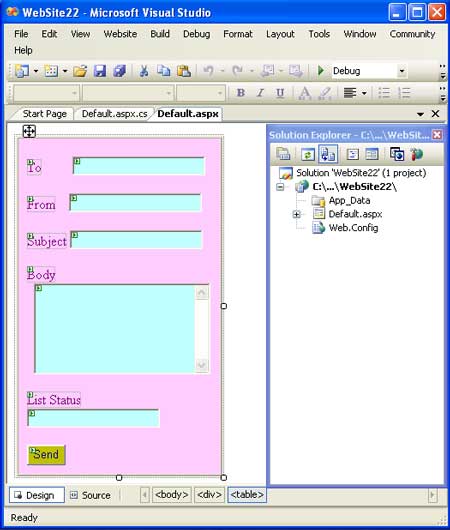
Task: Start debugging with the green play icon
Action: 321,71
